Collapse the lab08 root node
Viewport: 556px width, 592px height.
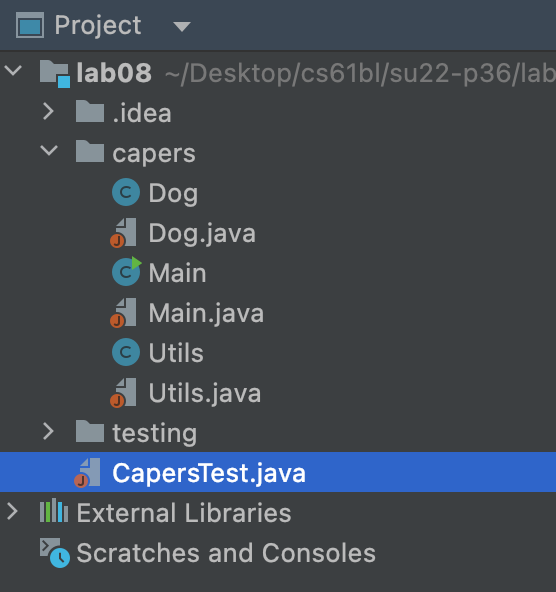13,71
